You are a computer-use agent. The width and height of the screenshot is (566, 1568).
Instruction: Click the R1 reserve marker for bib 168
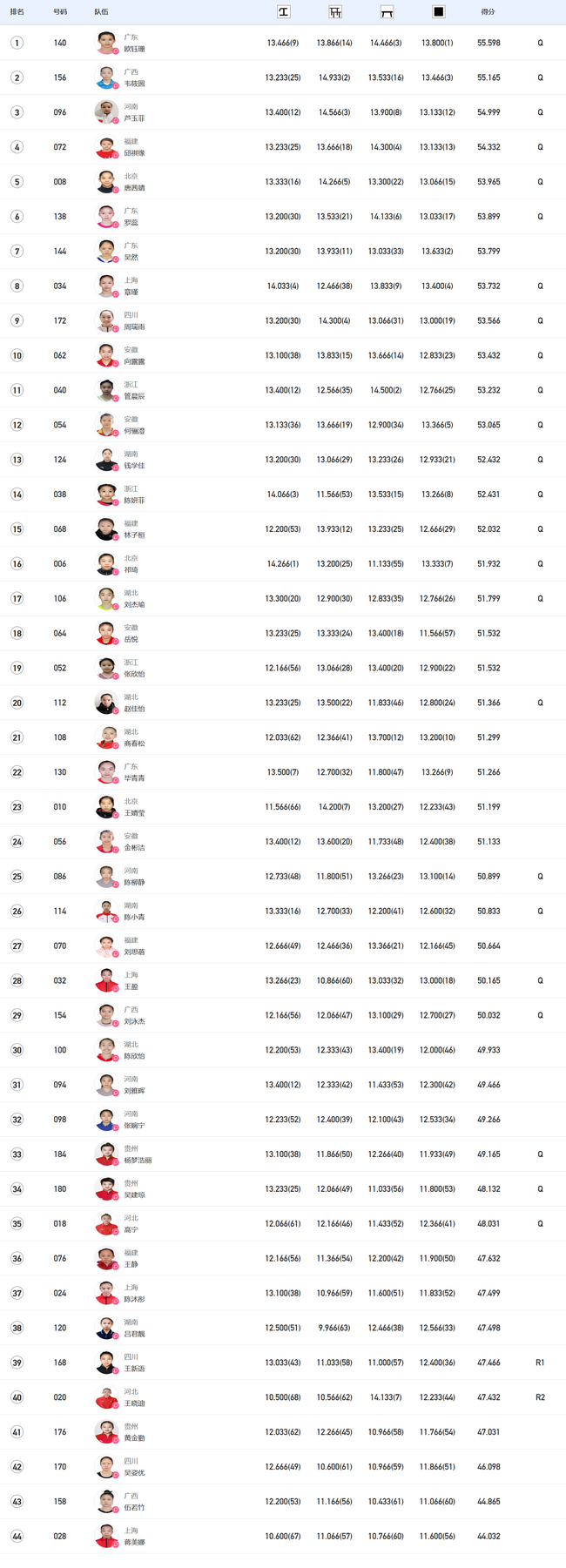pos(540,1363)
